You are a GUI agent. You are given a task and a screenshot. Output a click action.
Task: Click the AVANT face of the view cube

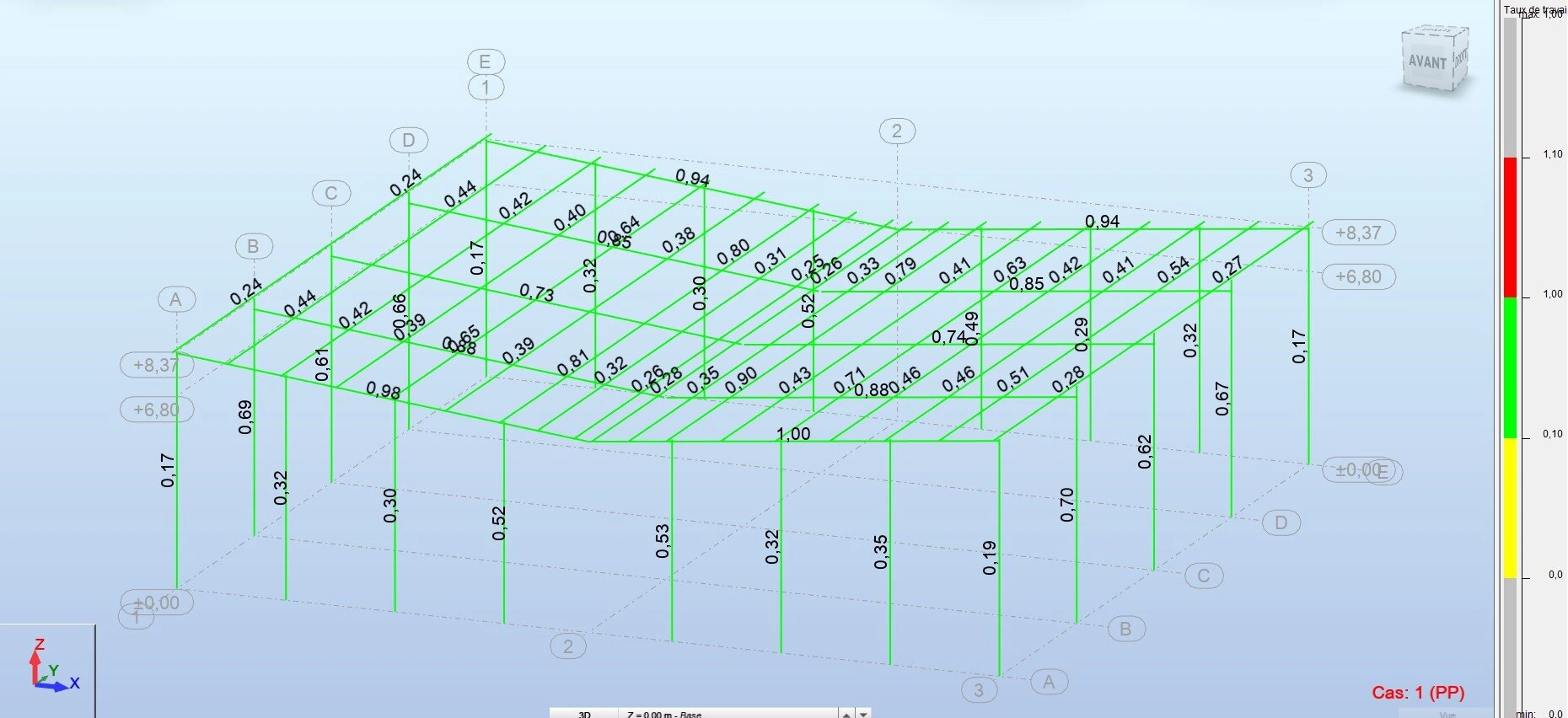click(1426, 62)
